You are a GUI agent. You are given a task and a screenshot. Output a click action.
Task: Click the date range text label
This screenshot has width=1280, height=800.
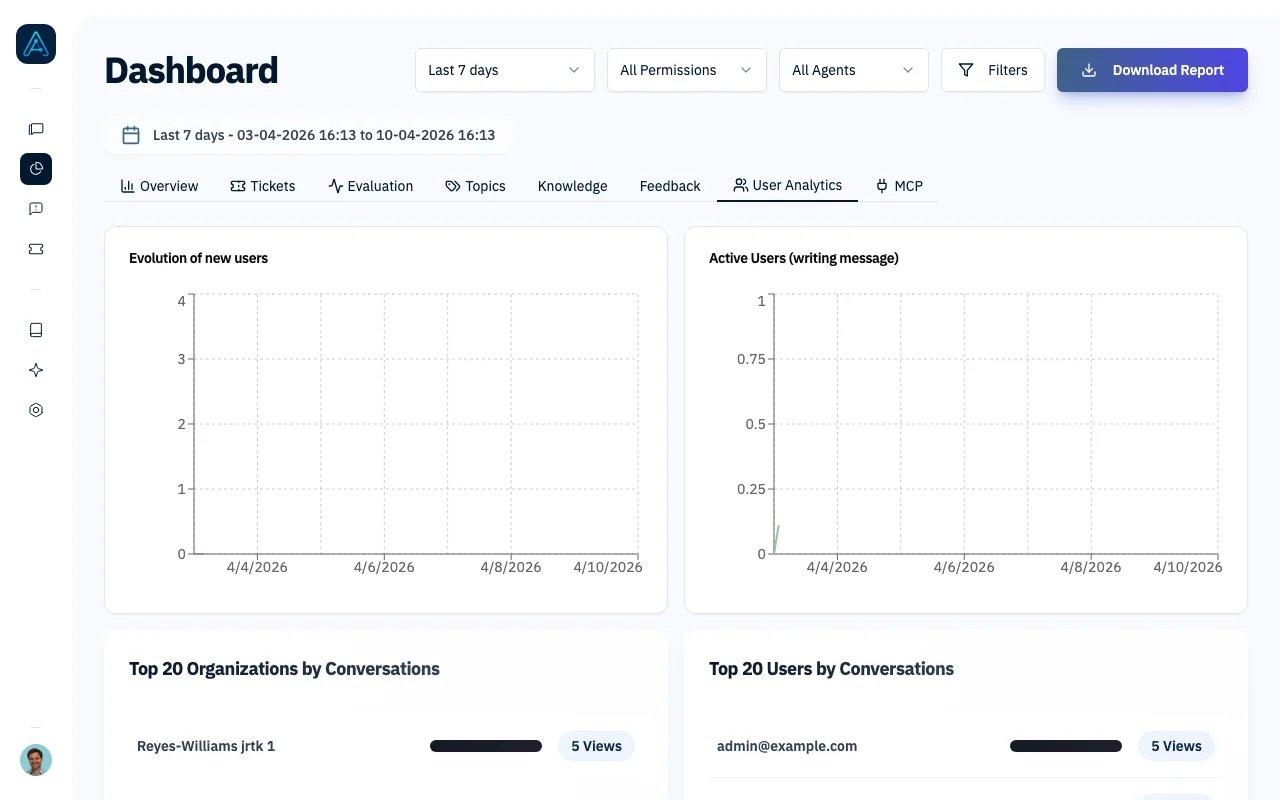[x=324, y=135]
